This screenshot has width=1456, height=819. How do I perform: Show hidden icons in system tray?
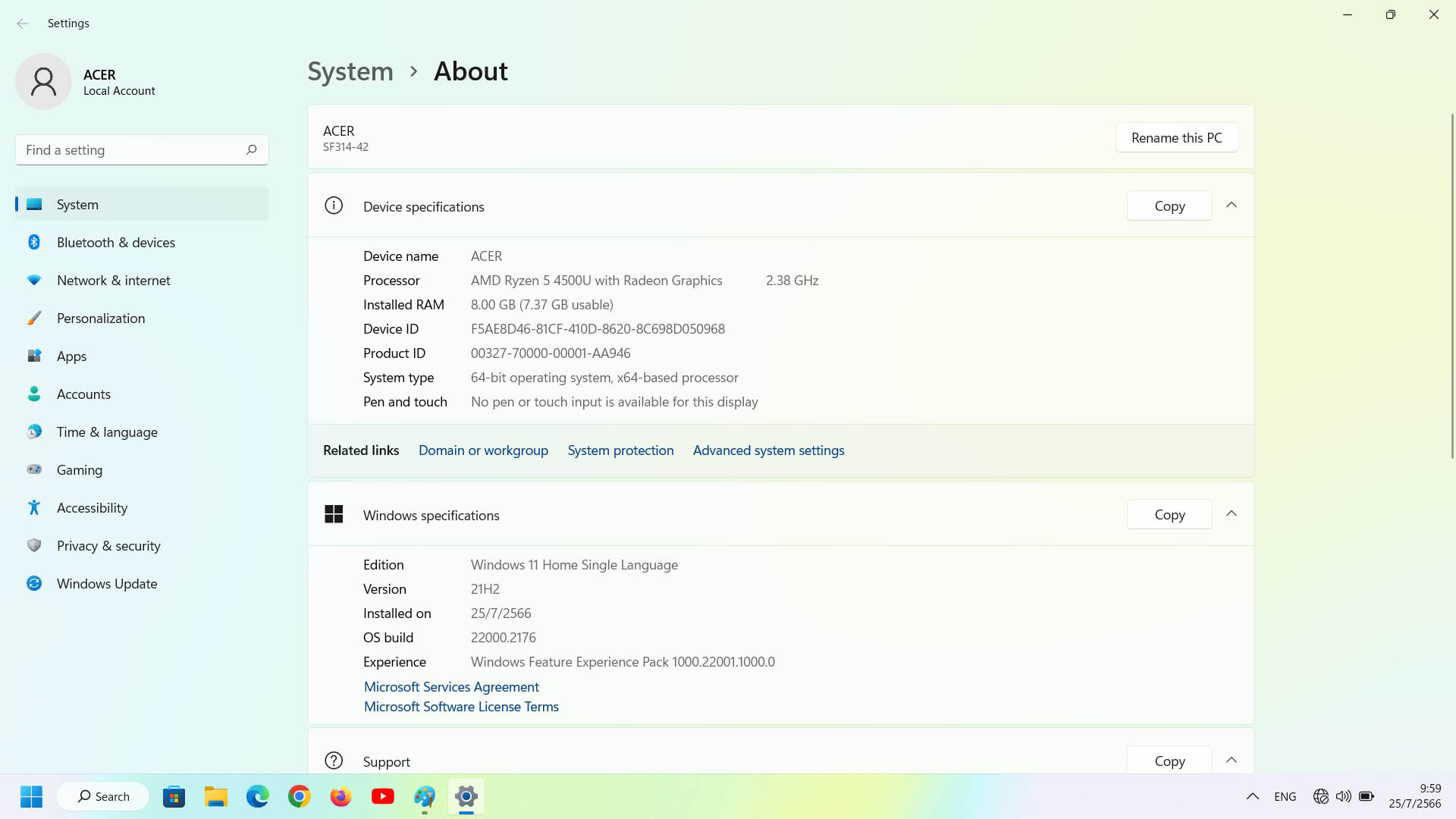pyautogui.click(x=1253, y=796)
